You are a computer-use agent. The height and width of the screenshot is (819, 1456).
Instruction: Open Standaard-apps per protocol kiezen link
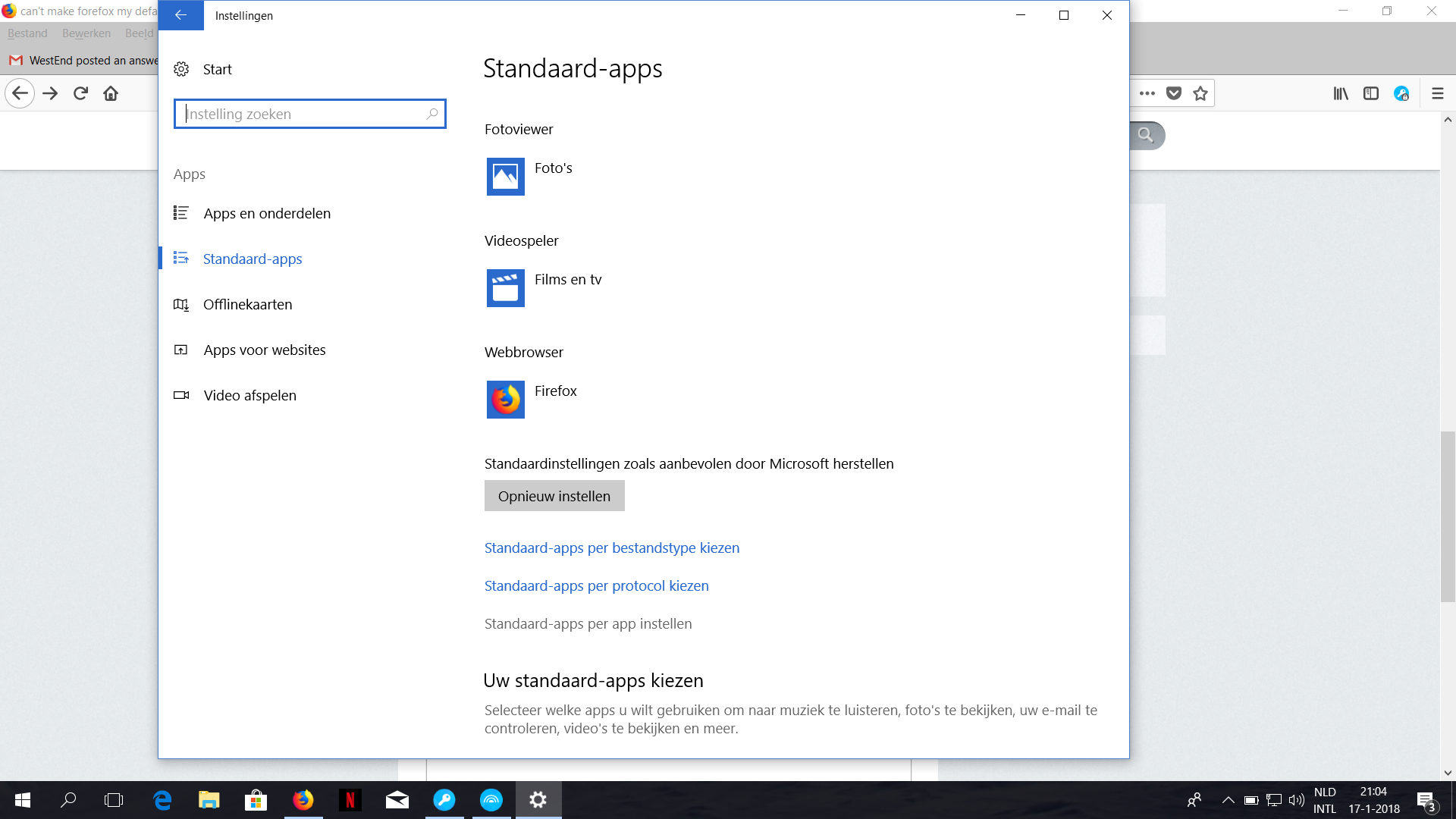(596, 585)
